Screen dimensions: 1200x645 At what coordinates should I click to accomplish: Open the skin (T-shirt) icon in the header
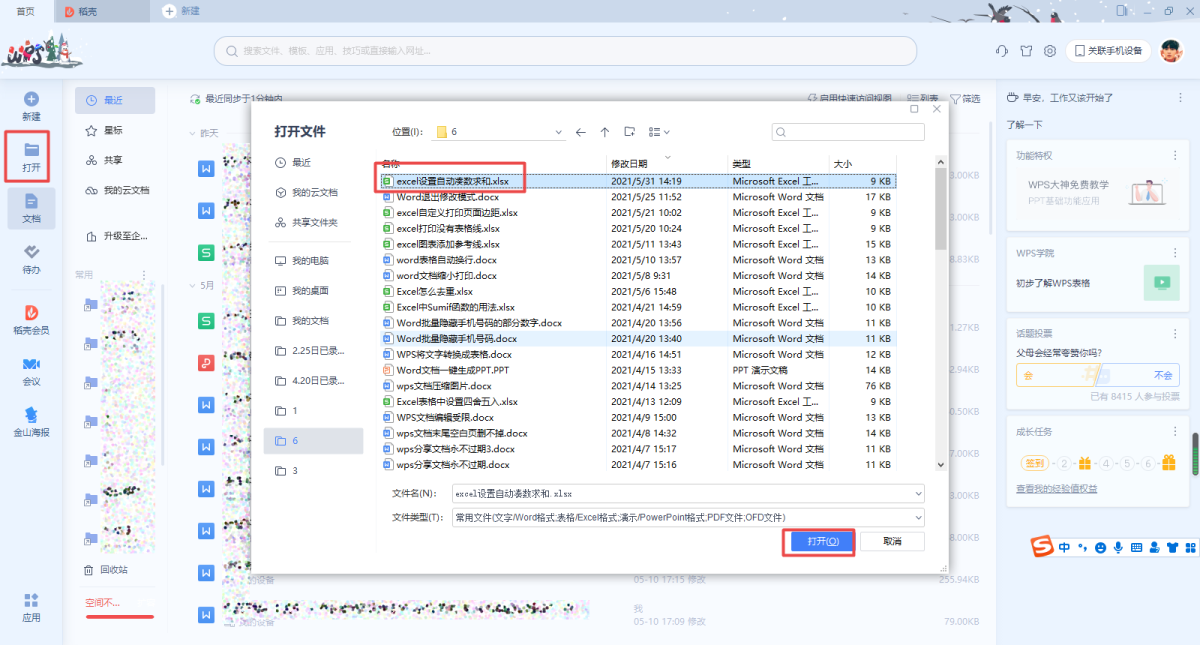[1025, 51]
